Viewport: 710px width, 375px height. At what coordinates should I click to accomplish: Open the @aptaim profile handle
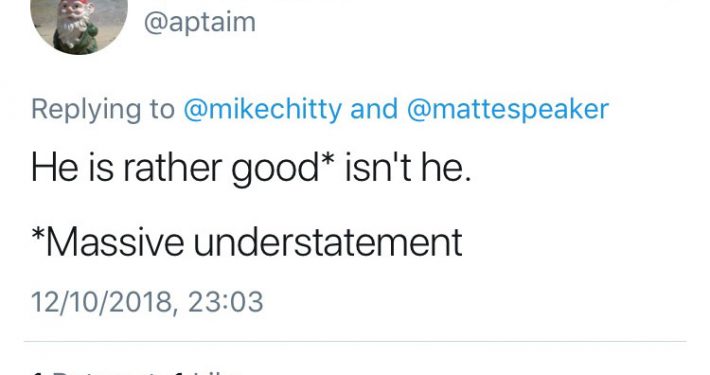click(200, 22)
